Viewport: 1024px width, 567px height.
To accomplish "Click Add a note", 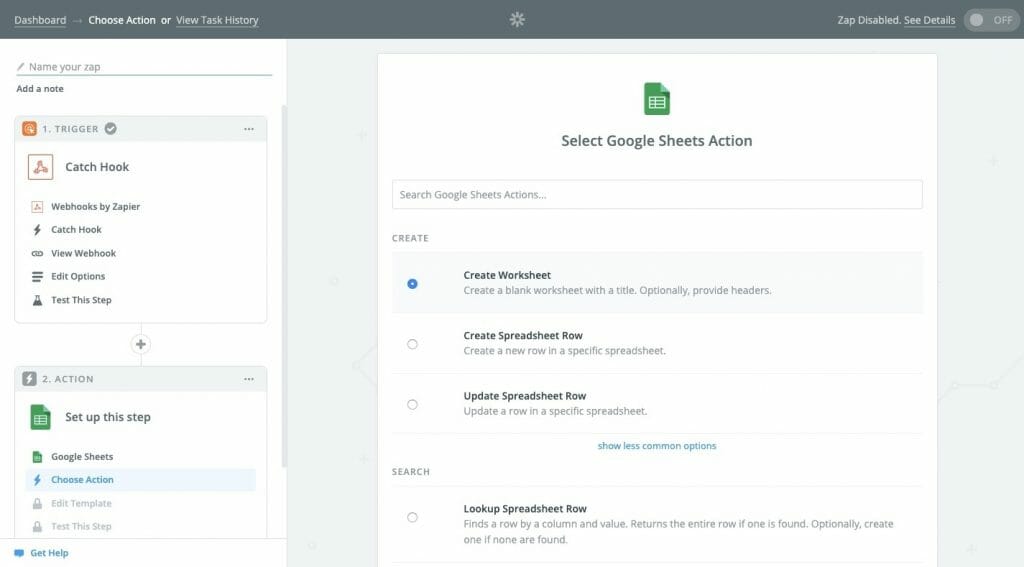I will (40, 89).
